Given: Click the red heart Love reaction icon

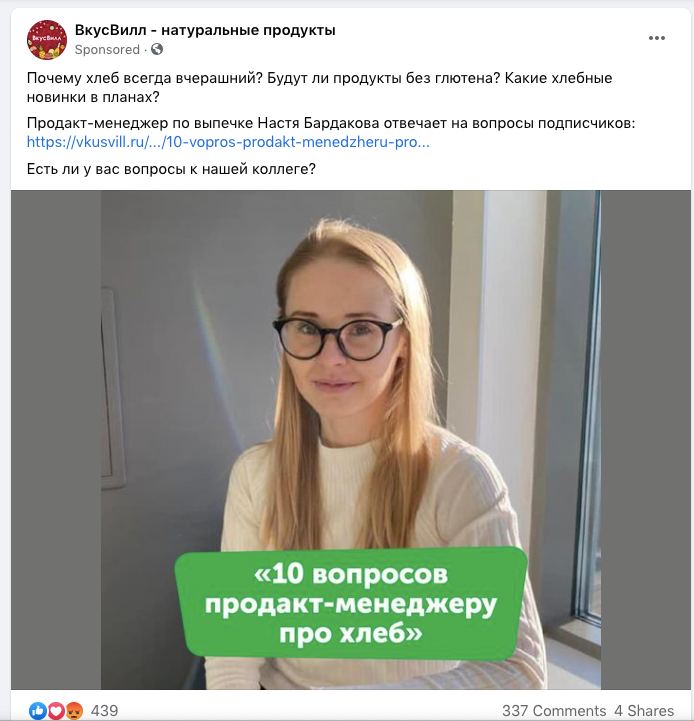Looking at the screenshot, I should [56, 711].
